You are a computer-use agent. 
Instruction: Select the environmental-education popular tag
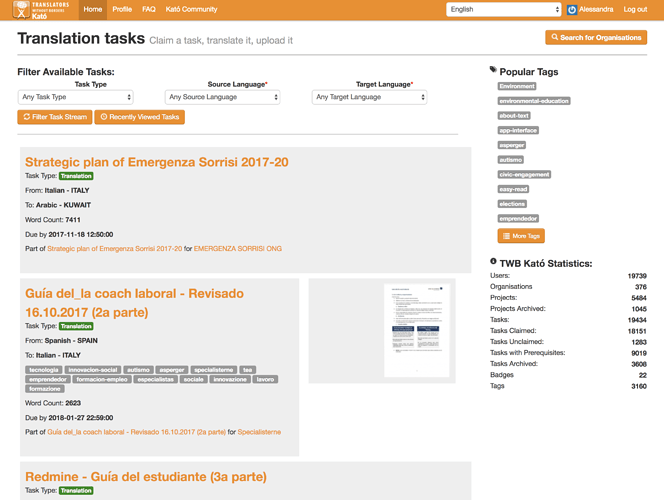pyautogui.click(x=534, y=101)
